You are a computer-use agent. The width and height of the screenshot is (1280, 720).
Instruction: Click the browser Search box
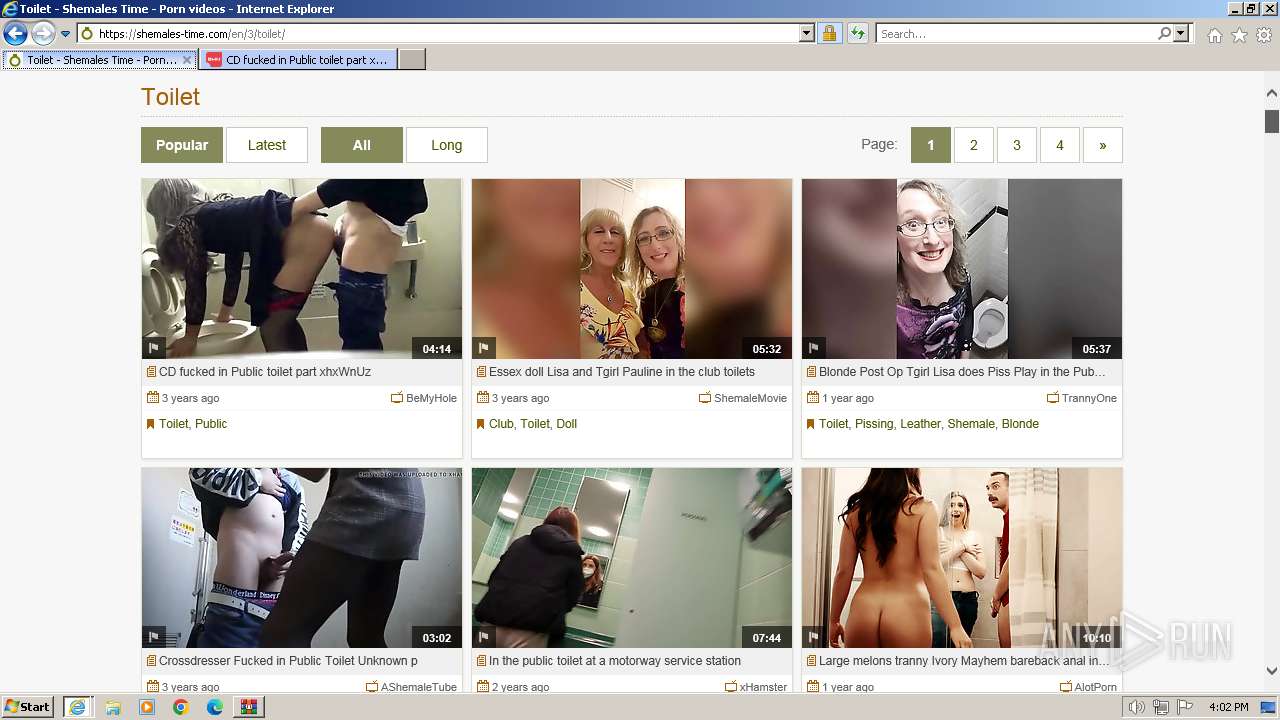(1016, 34)
